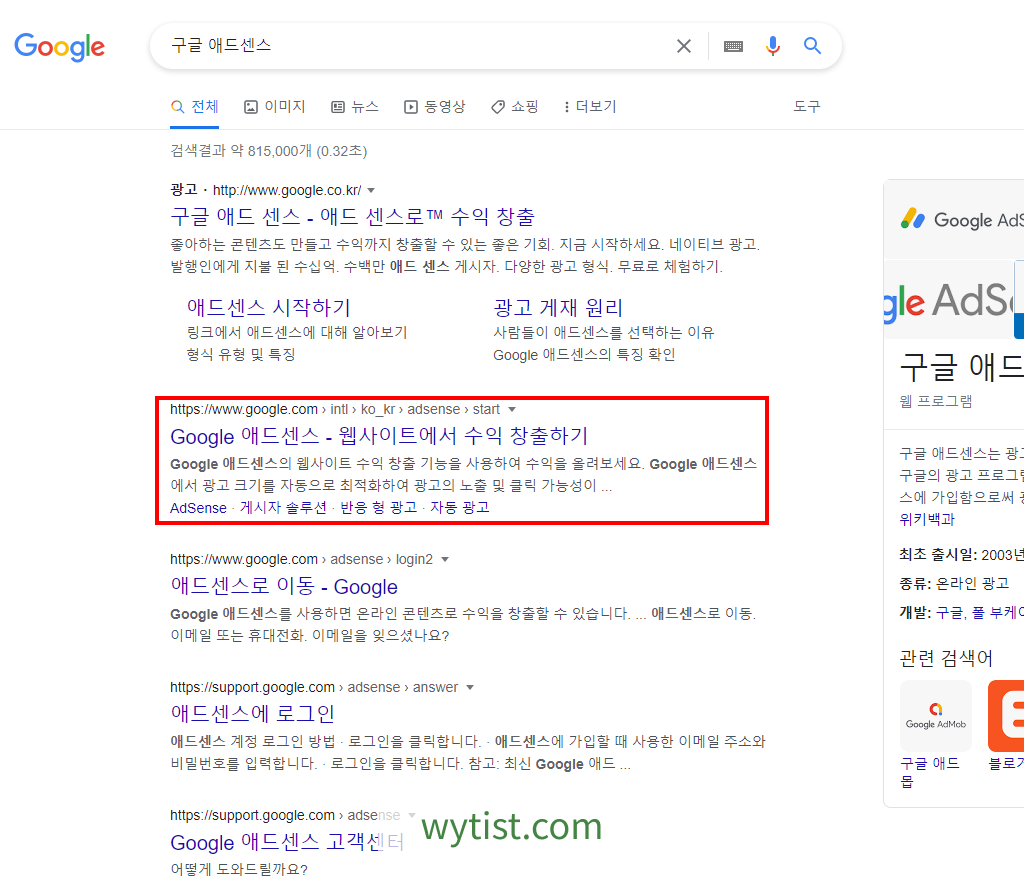This screenshot has width=1024, height=889.
Task: Open the 애드센스로 이동 - Google result
Action: coord(284,586)
